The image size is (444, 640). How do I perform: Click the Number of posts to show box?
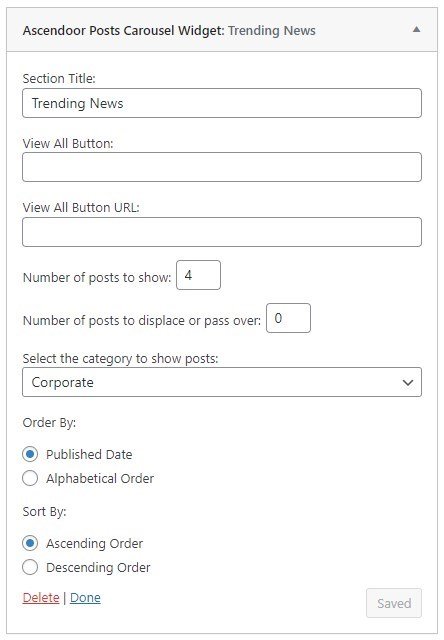pyautogui.click(x=198, y=275)
